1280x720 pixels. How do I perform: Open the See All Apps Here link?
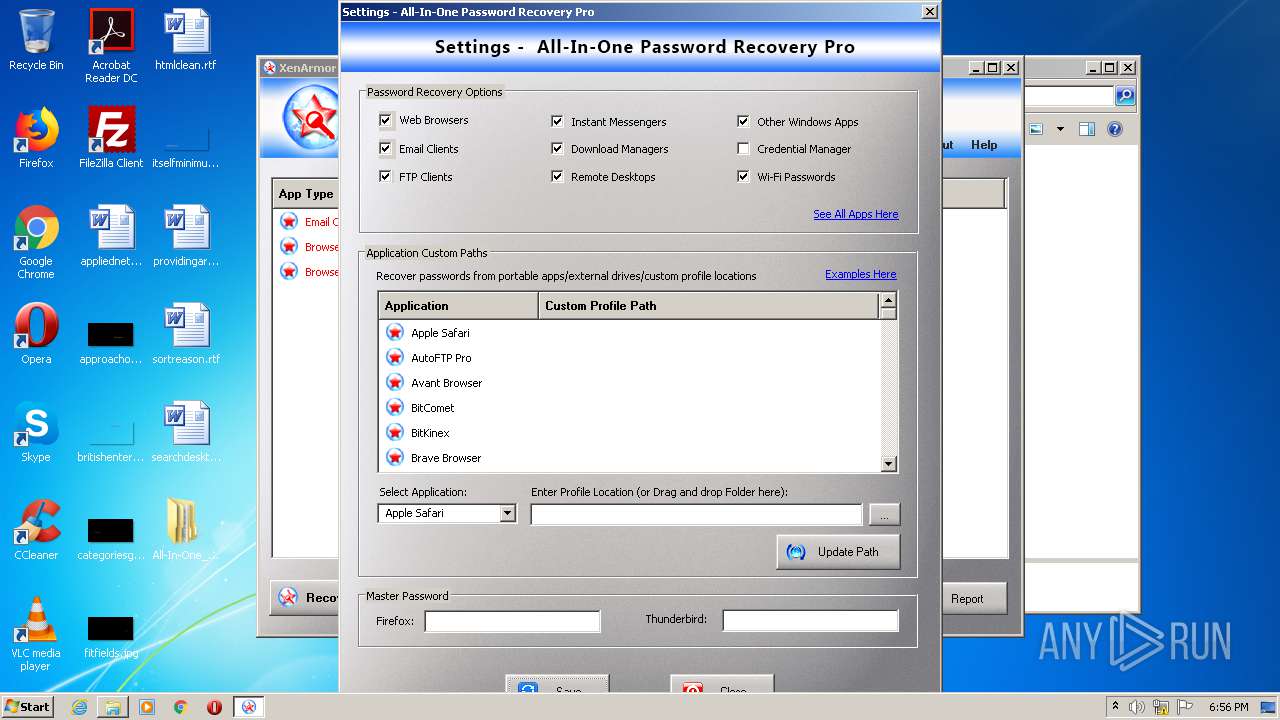coord(855,214)
